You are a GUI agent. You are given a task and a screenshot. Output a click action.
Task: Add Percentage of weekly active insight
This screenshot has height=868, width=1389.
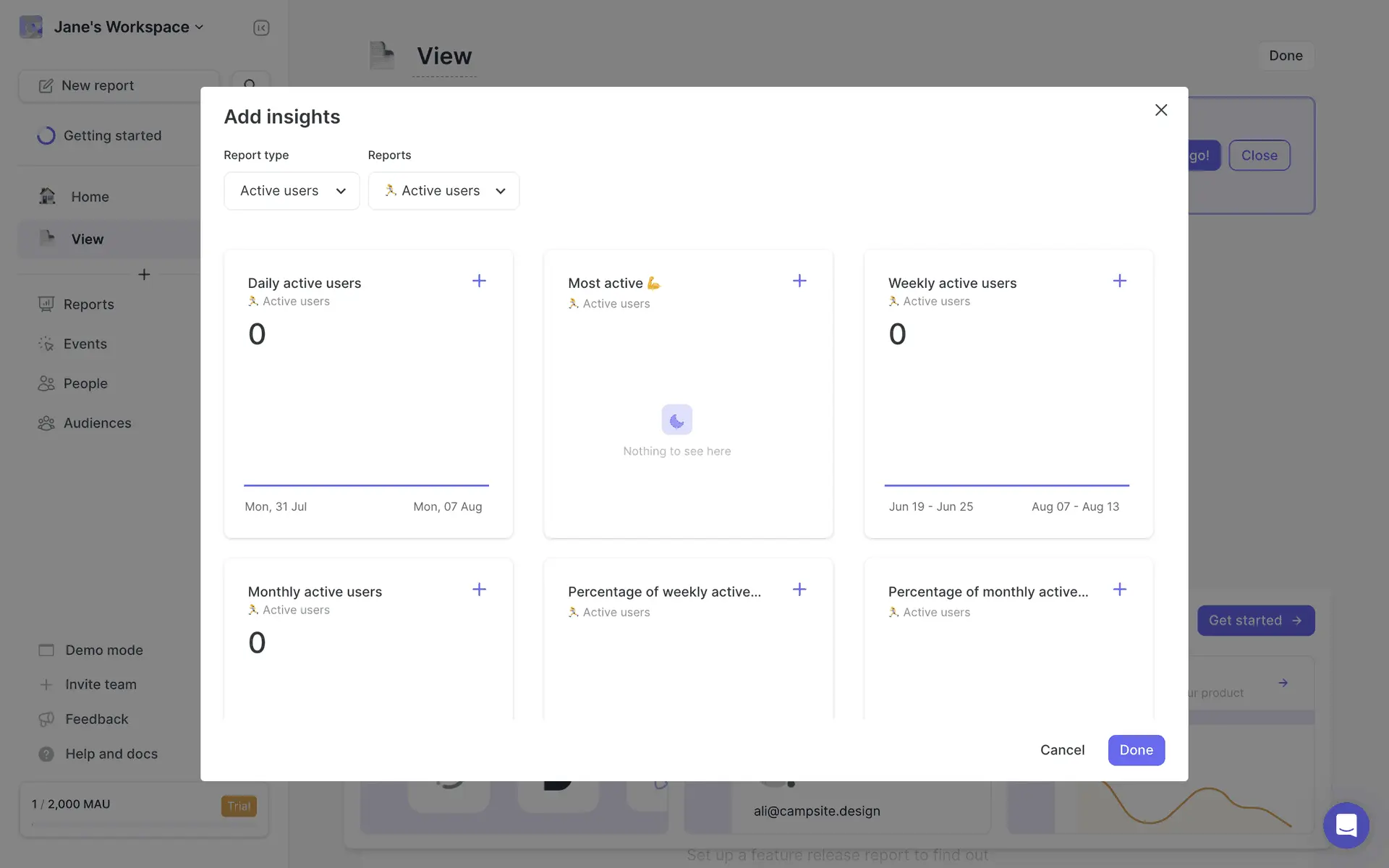(799, 590)
